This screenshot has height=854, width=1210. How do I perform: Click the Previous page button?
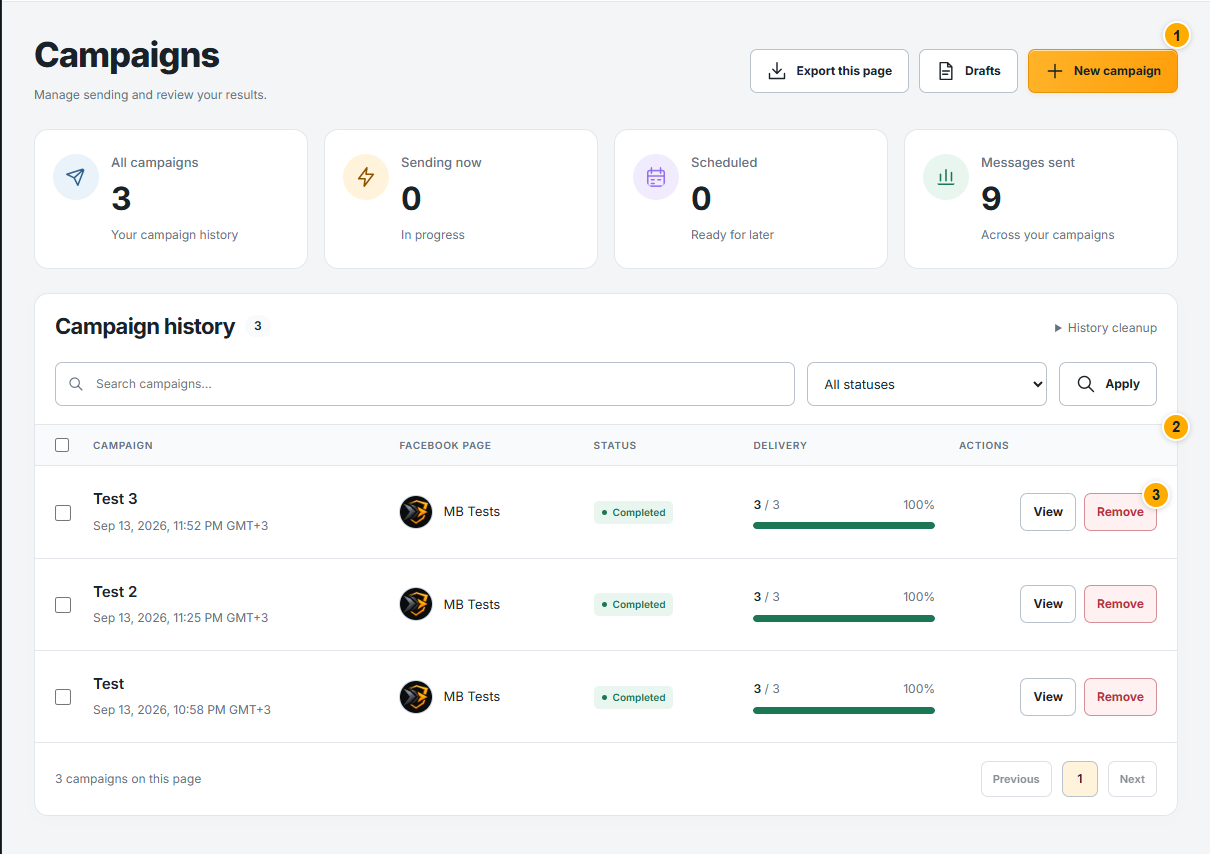(1016, 779)
